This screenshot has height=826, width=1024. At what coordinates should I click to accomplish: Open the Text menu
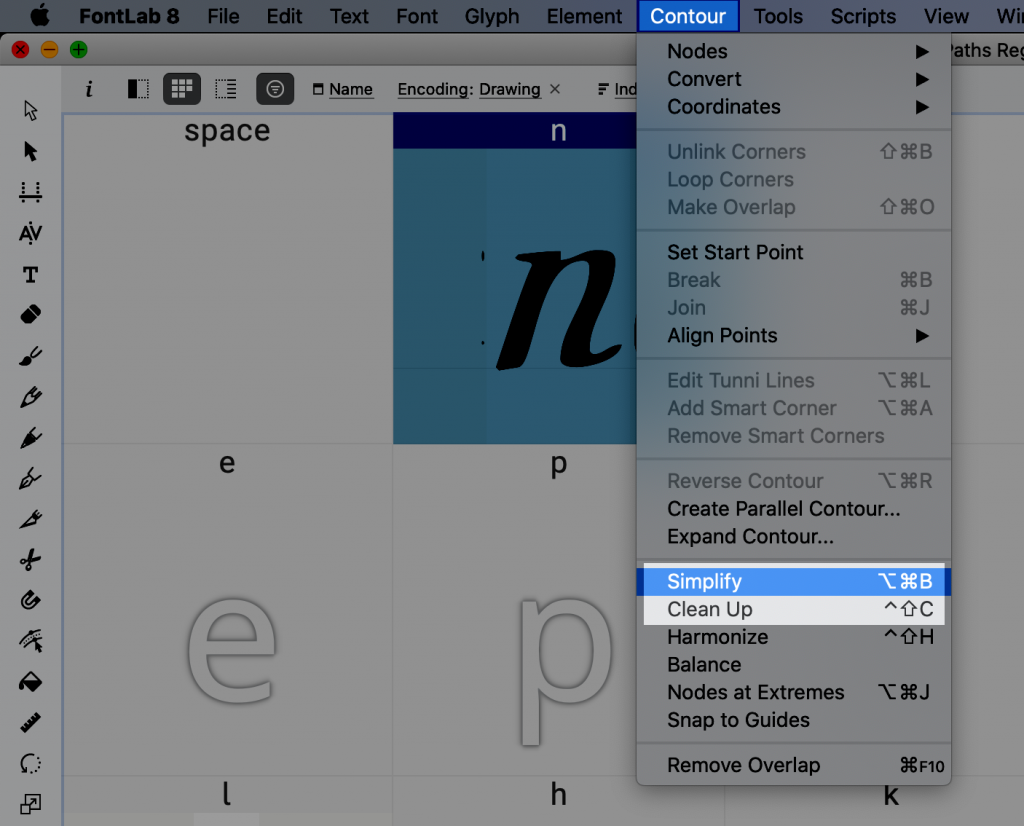[349, 16]
